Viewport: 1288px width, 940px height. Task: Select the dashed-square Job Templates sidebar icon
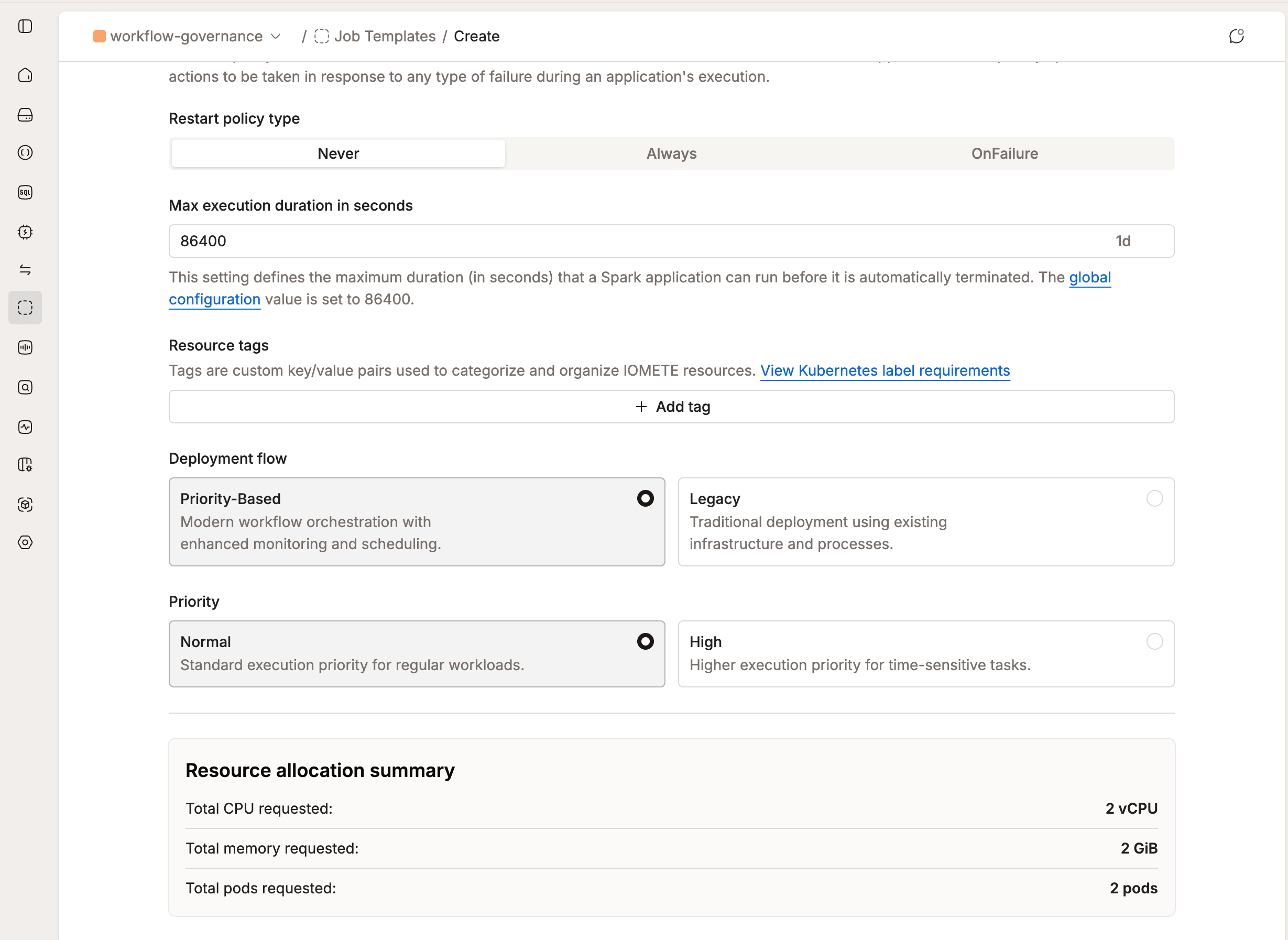25,308
